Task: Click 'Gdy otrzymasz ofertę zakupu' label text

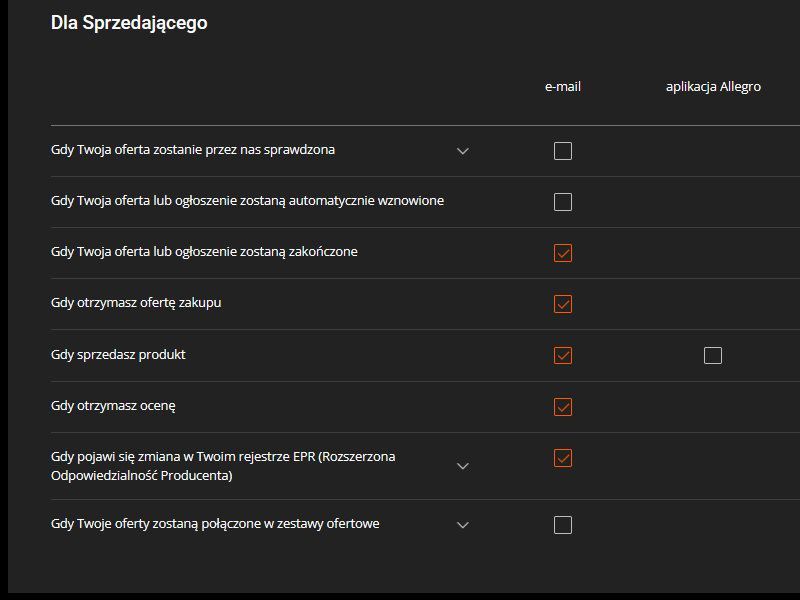Action: pyautogui.click(x=136, y=303)
